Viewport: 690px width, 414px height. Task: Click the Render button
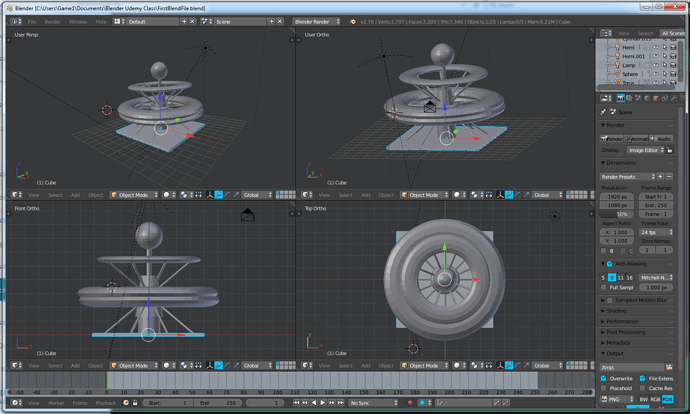point(612,139)
